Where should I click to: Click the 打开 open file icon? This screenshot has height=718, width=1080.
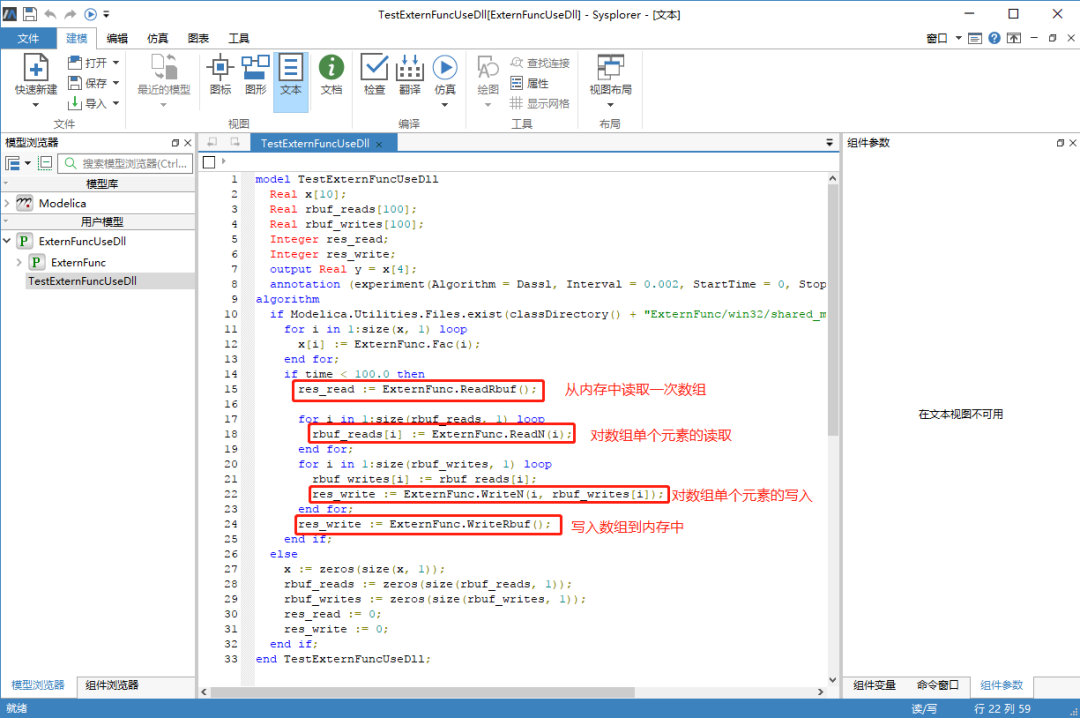[74, 63]
